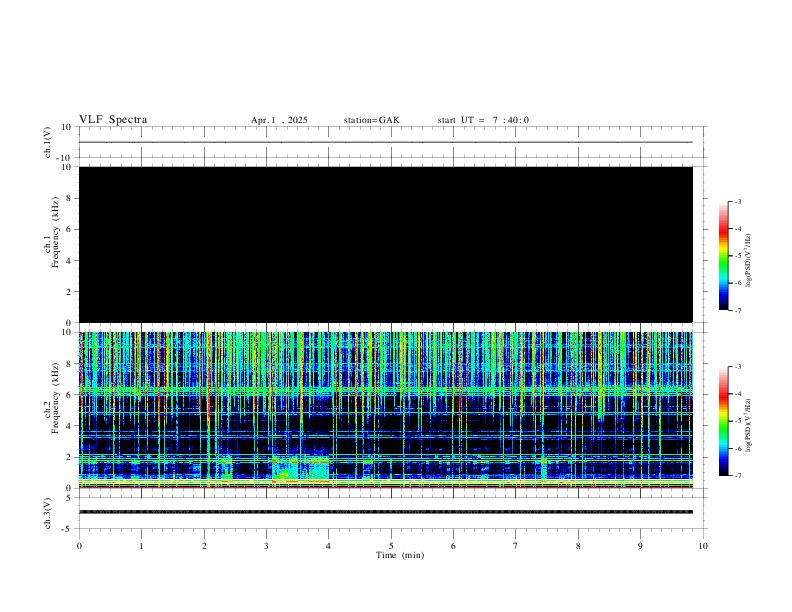Click the "4" tick on ch.1 Frequency axis

pyautogui.click(x=70, y=261)
